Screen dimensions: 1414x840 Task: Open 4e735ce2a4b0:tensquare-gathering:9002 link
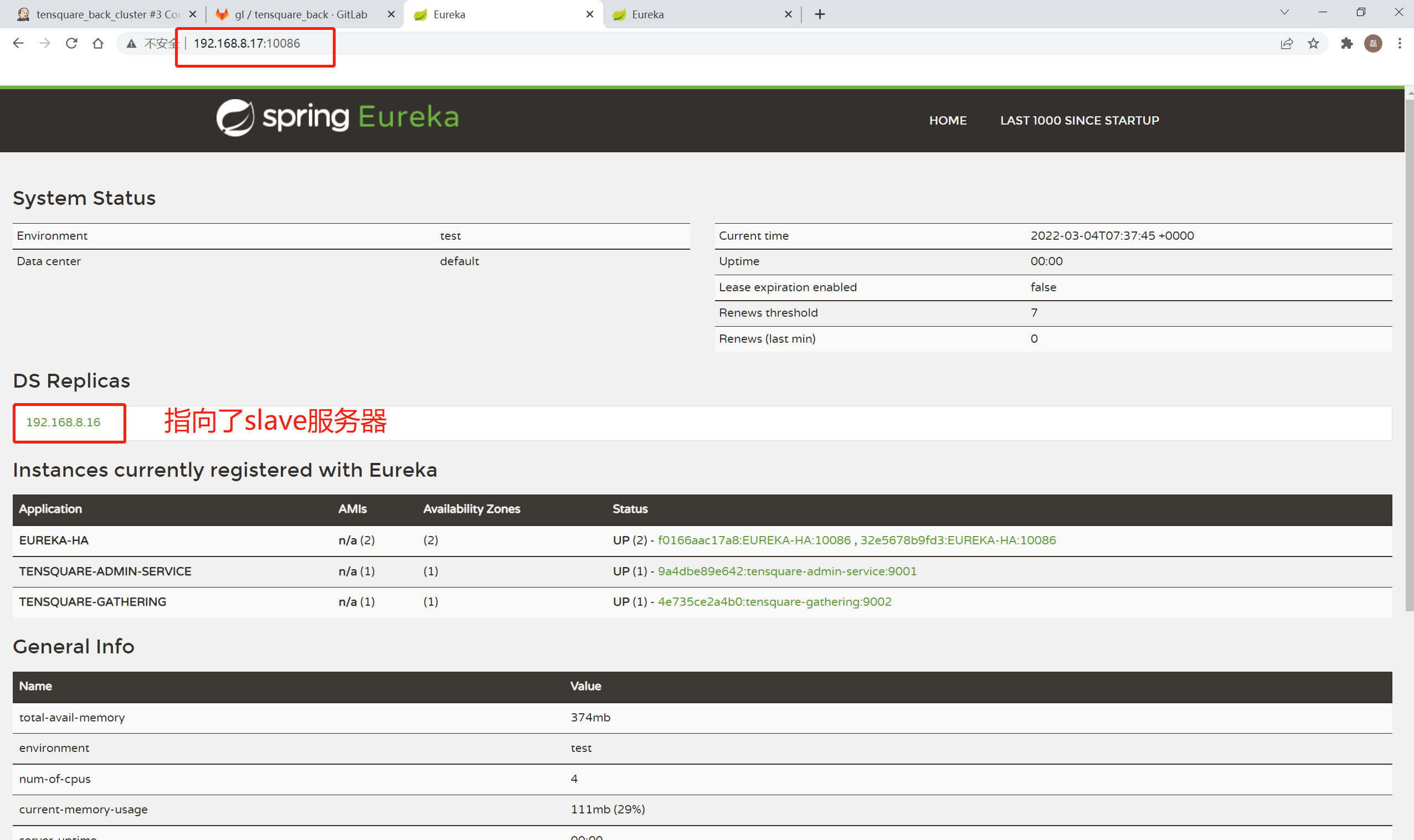tap(774, 602)
